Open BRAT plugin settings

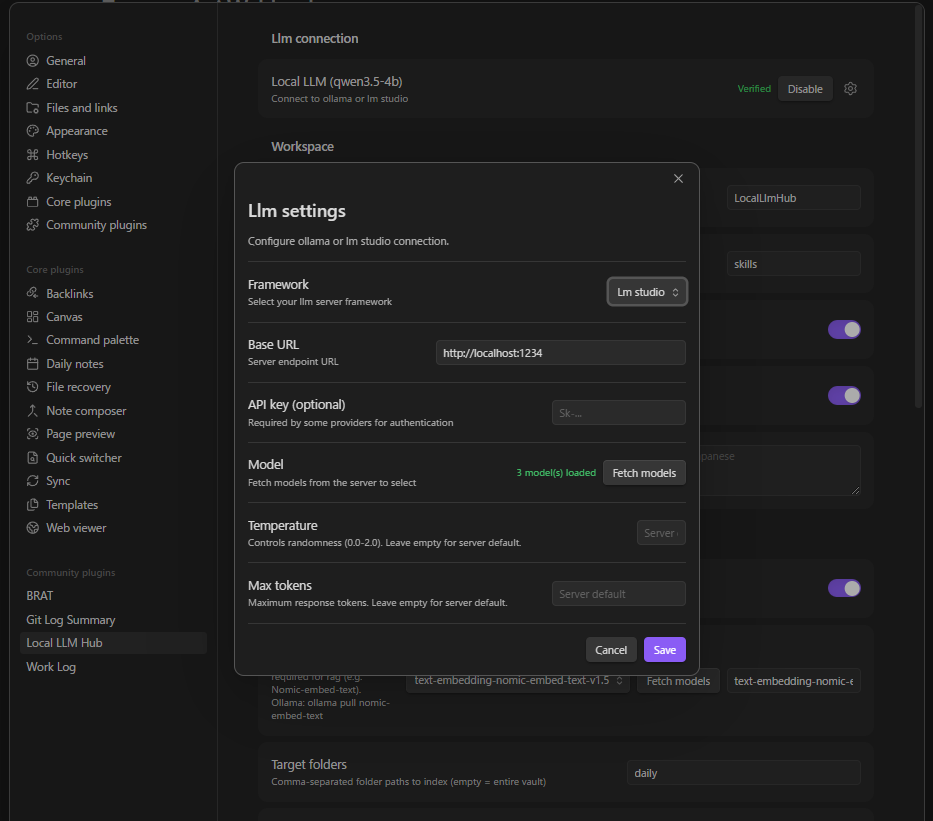point(39,596)
